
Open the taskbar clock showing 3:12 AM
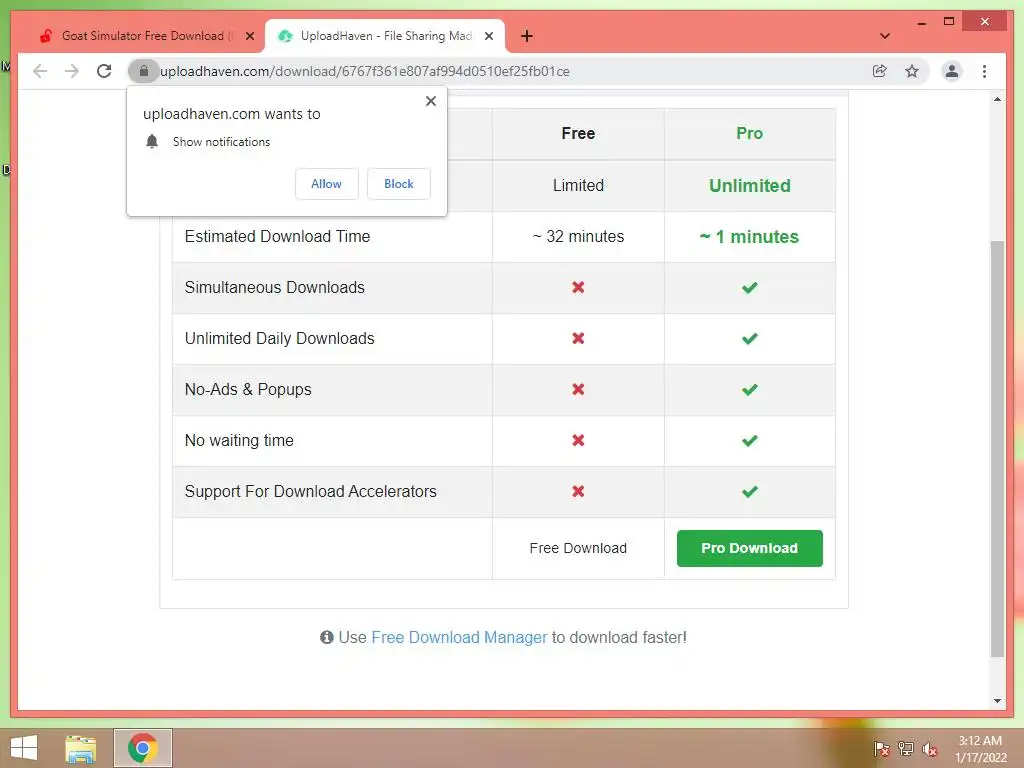(981, 748)
